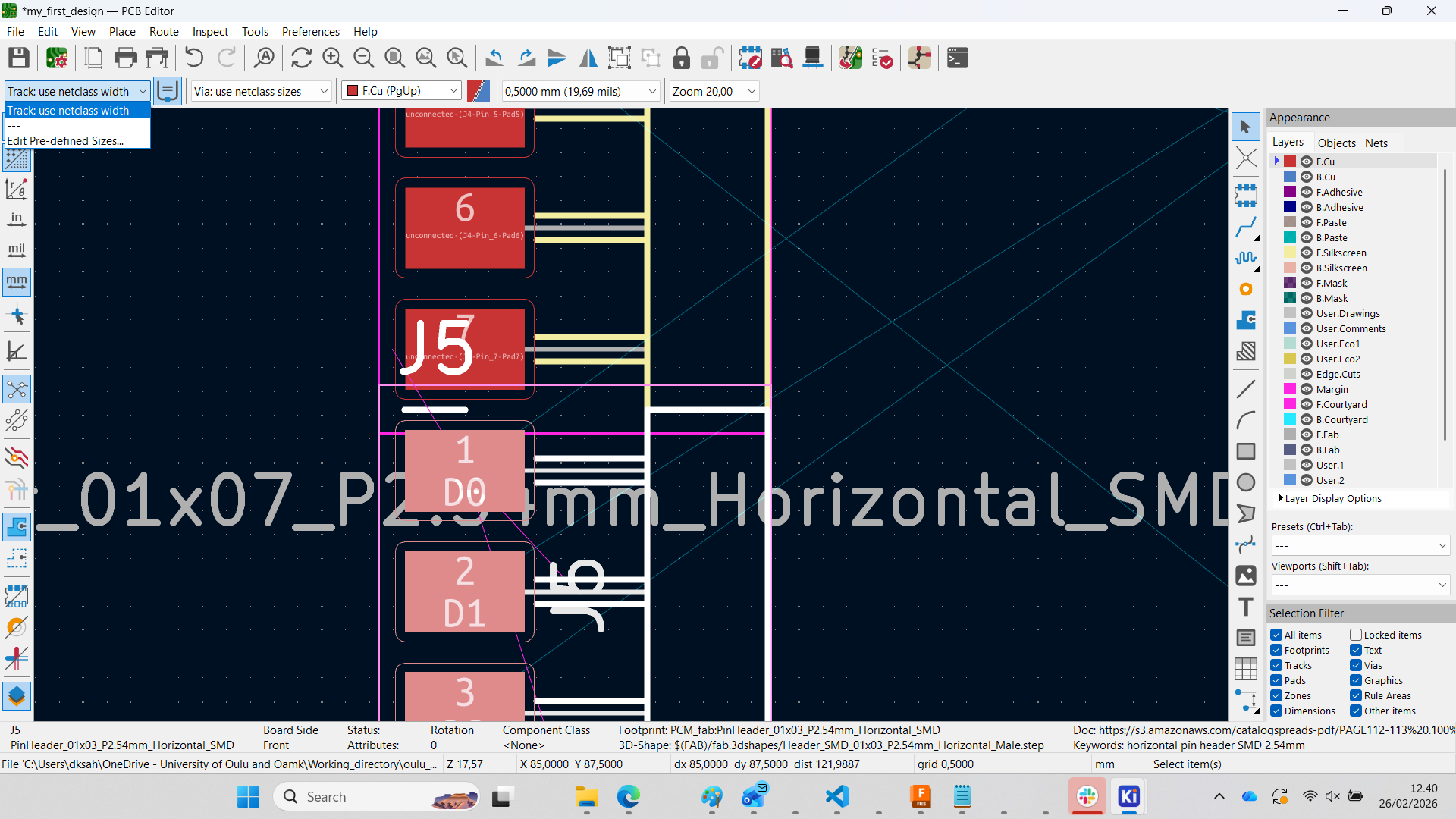The height and width of the screenshot is (819, 1456).
Task: Click Save on the main toolbar
Action: [18, 58]
